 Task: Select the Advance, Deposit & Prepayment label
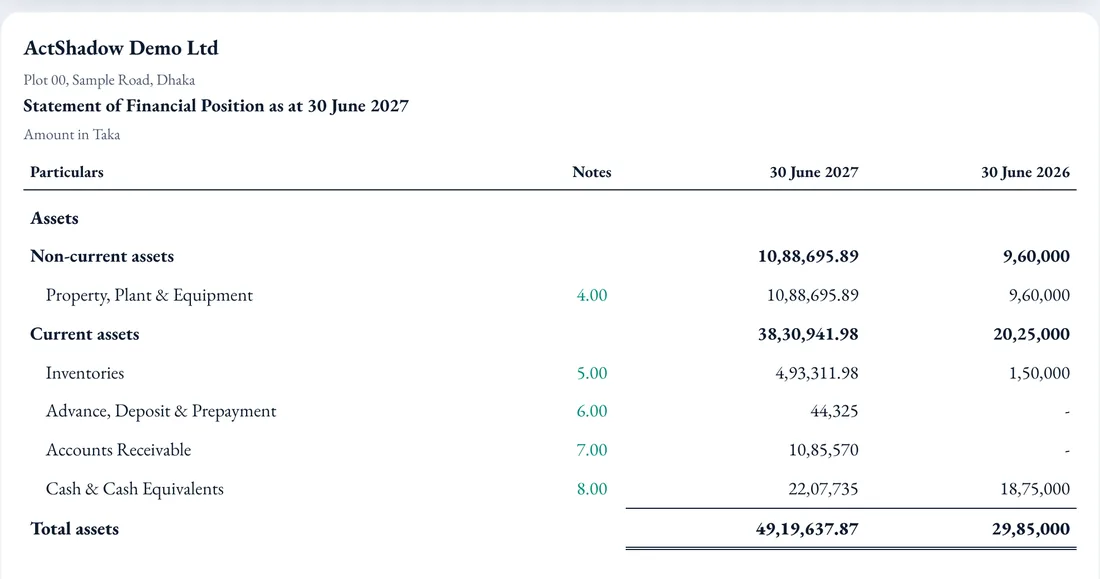click(161, 411)
